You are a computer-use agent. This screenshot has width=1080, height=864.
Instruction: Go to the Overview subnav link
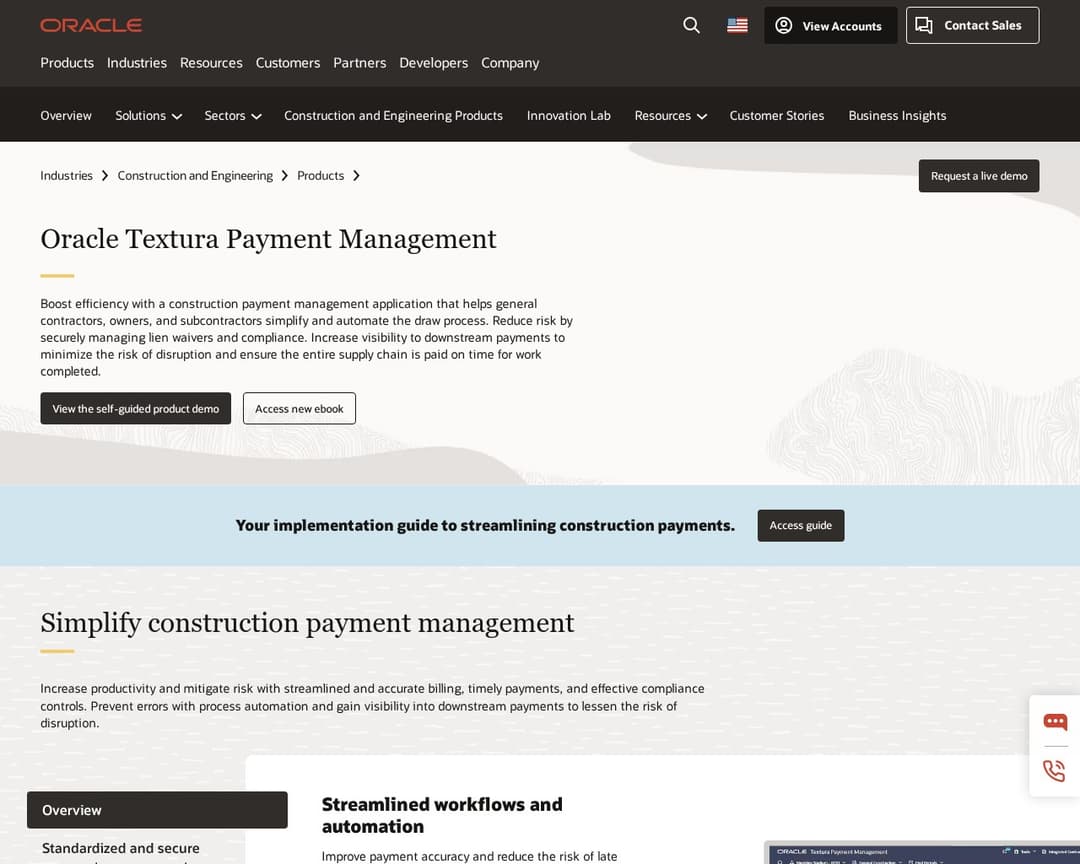pos(65,116)
